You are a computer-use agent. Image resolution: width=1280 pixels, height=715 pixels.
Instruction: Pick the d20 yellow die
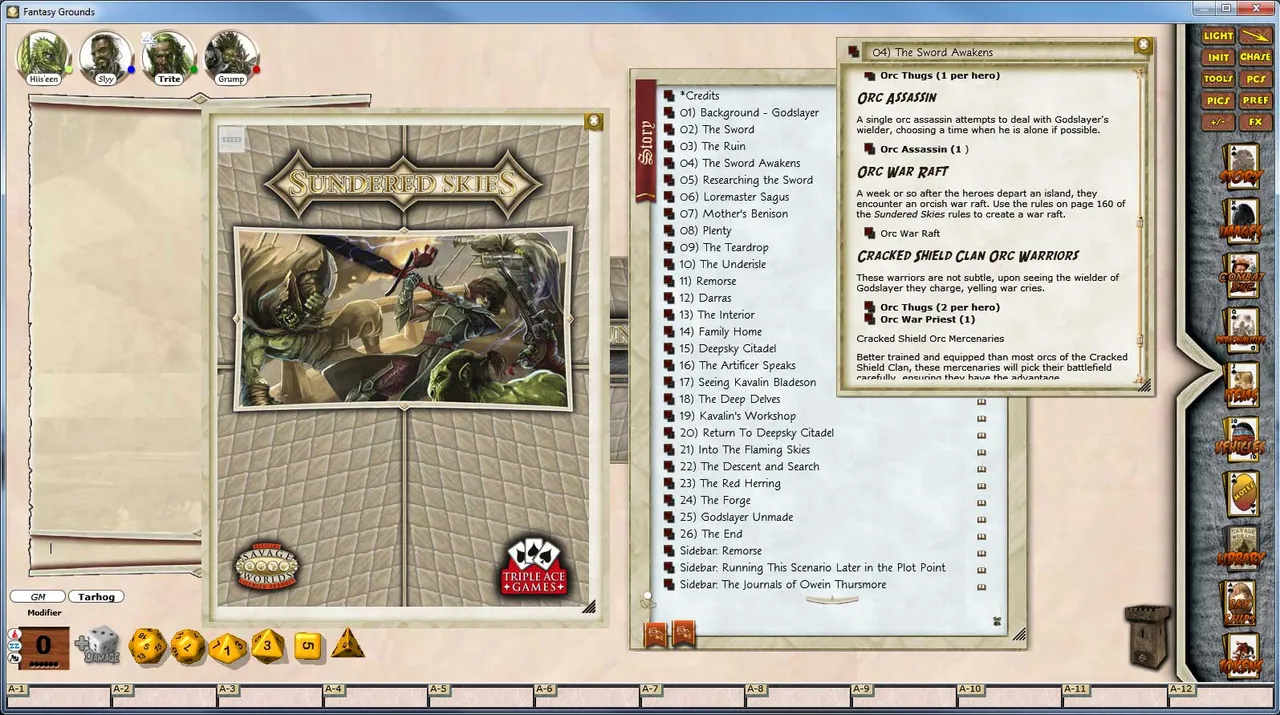tap(148, 647)
